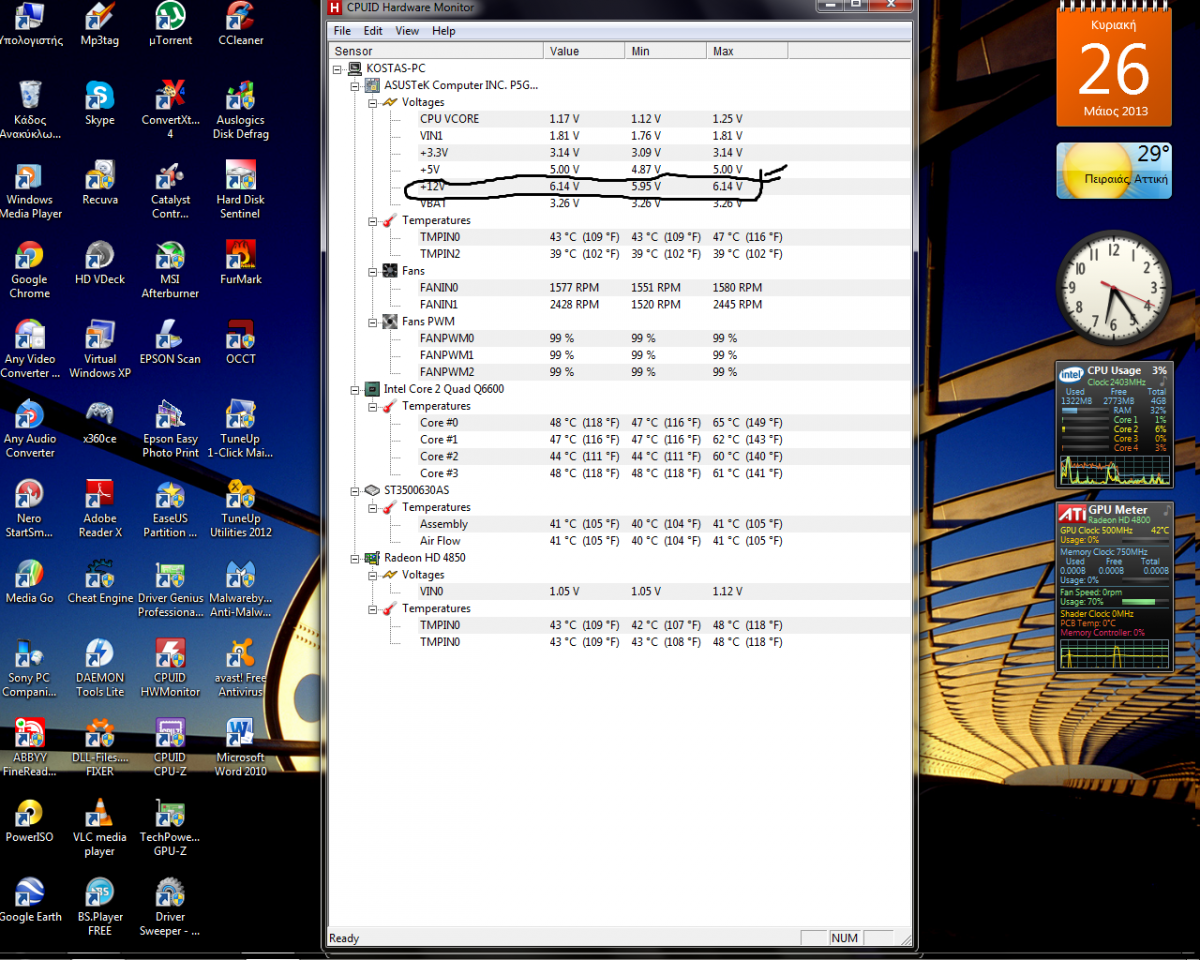This screenshot has height=960, width=1200.
Task: Click the calendar gadget showing 26
Action: click(x=1114, y=64)
